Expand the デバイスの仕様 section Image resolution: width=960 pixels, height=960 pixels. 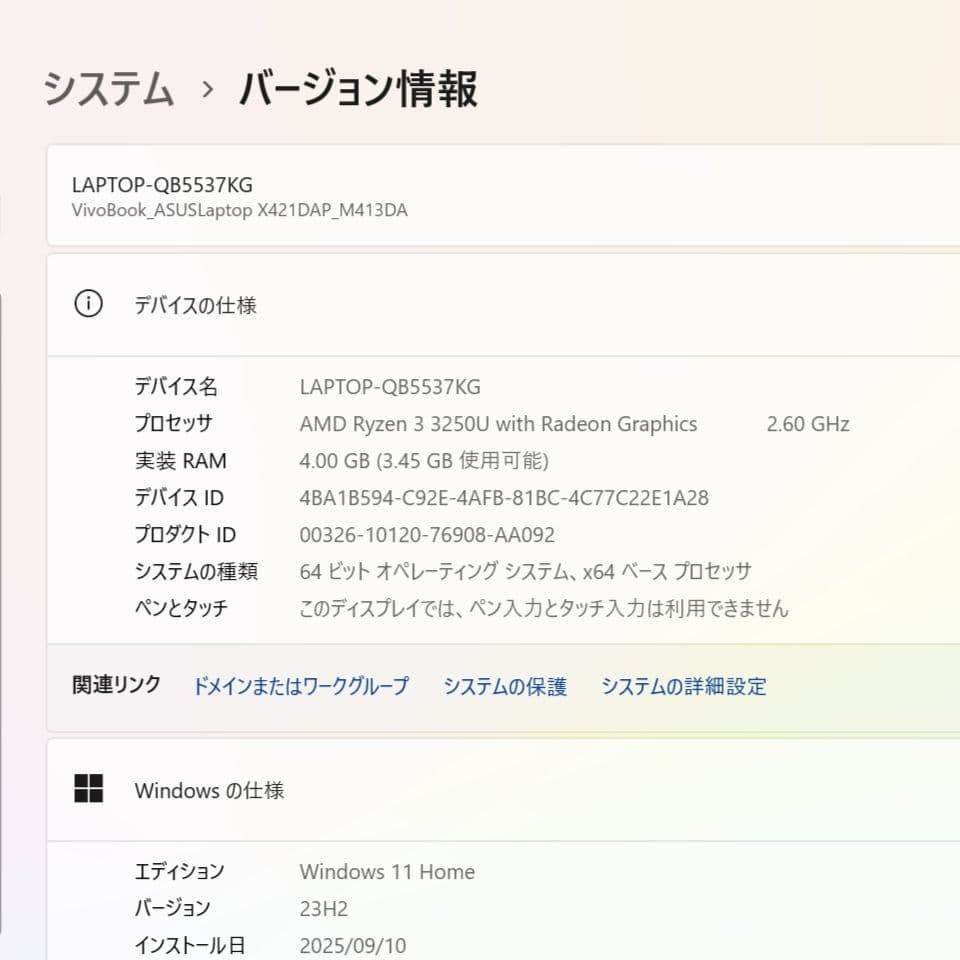click(x=196, y=305)
